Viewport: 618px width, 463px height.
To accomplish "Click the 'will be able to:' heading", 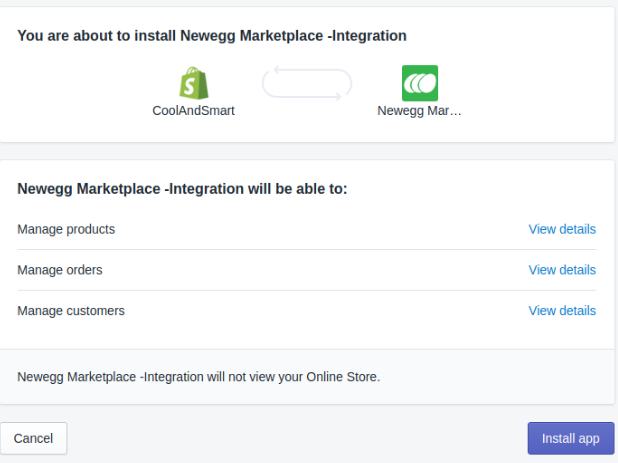I will click(x=182, y=189).
